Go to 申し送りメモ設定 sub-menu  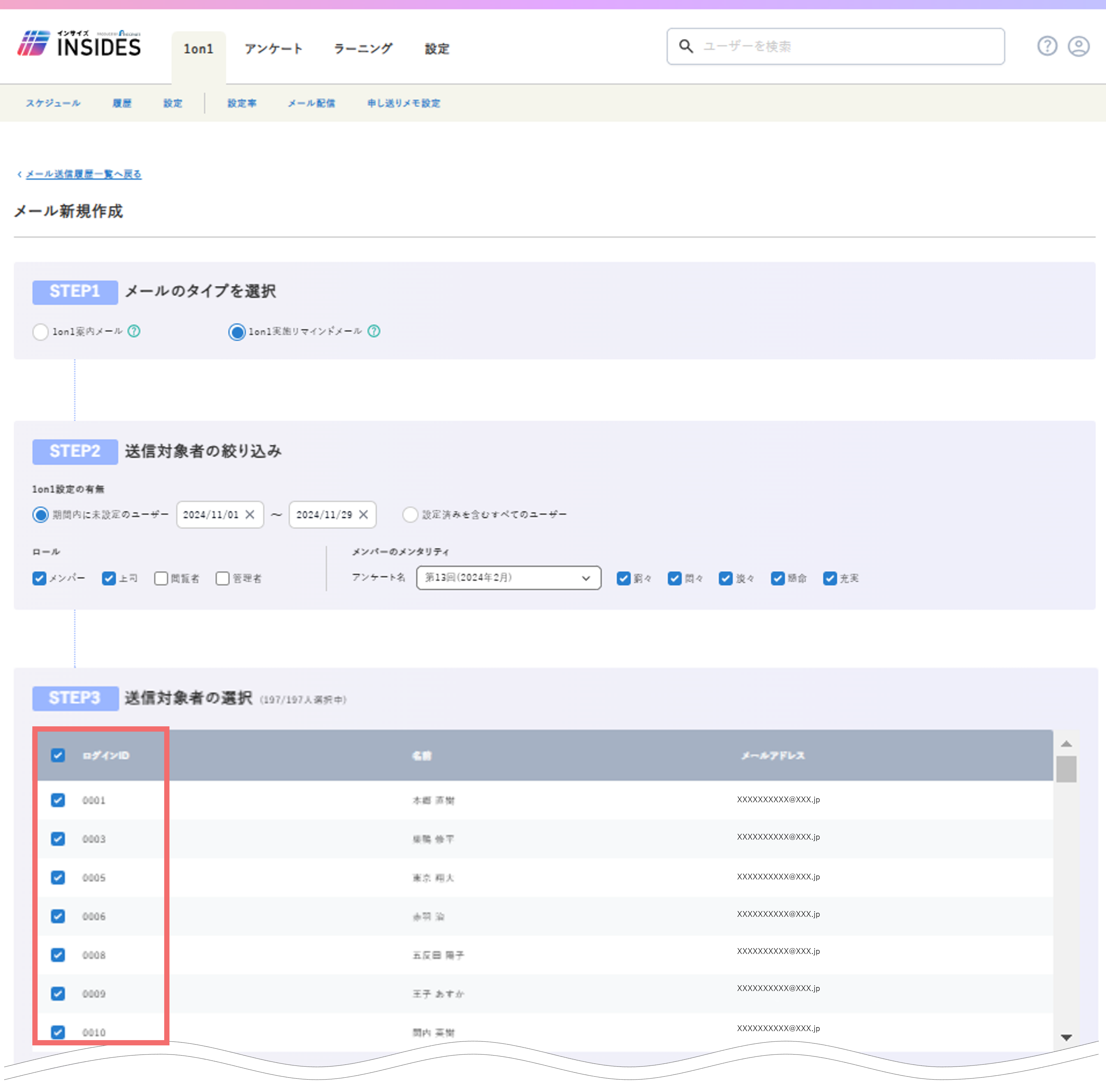point(404,103)
